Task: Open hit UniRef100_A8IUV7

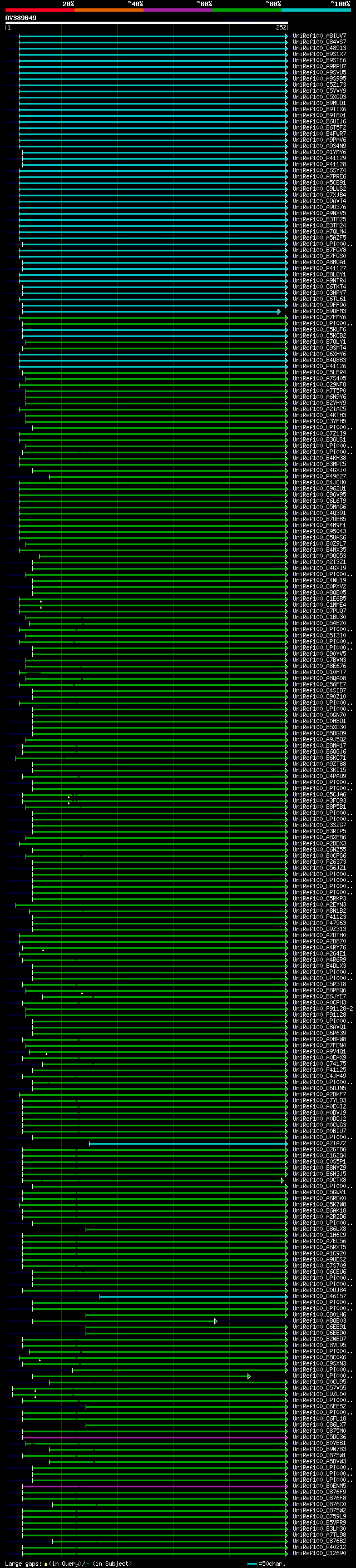Action: (x=319, y=36)
